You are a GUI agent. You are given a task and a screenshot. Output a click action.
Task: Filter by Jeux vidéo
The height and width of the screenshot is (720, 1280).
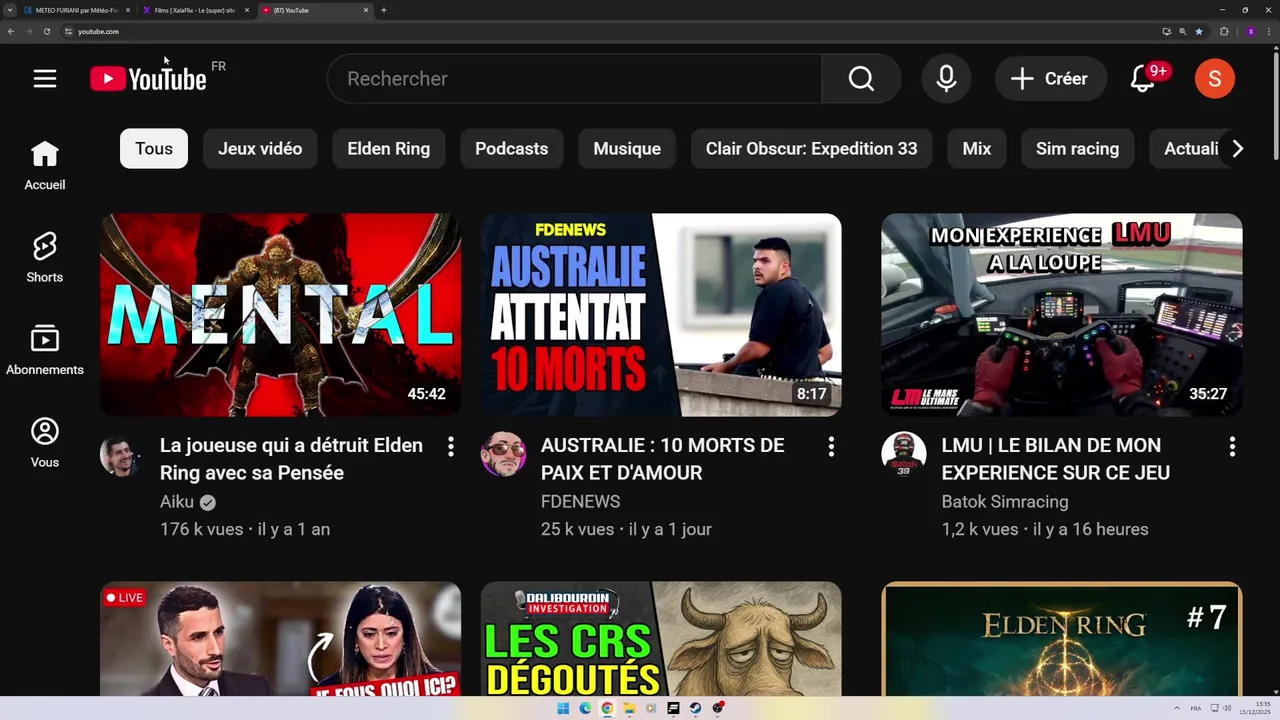click(x=260, y=149)
